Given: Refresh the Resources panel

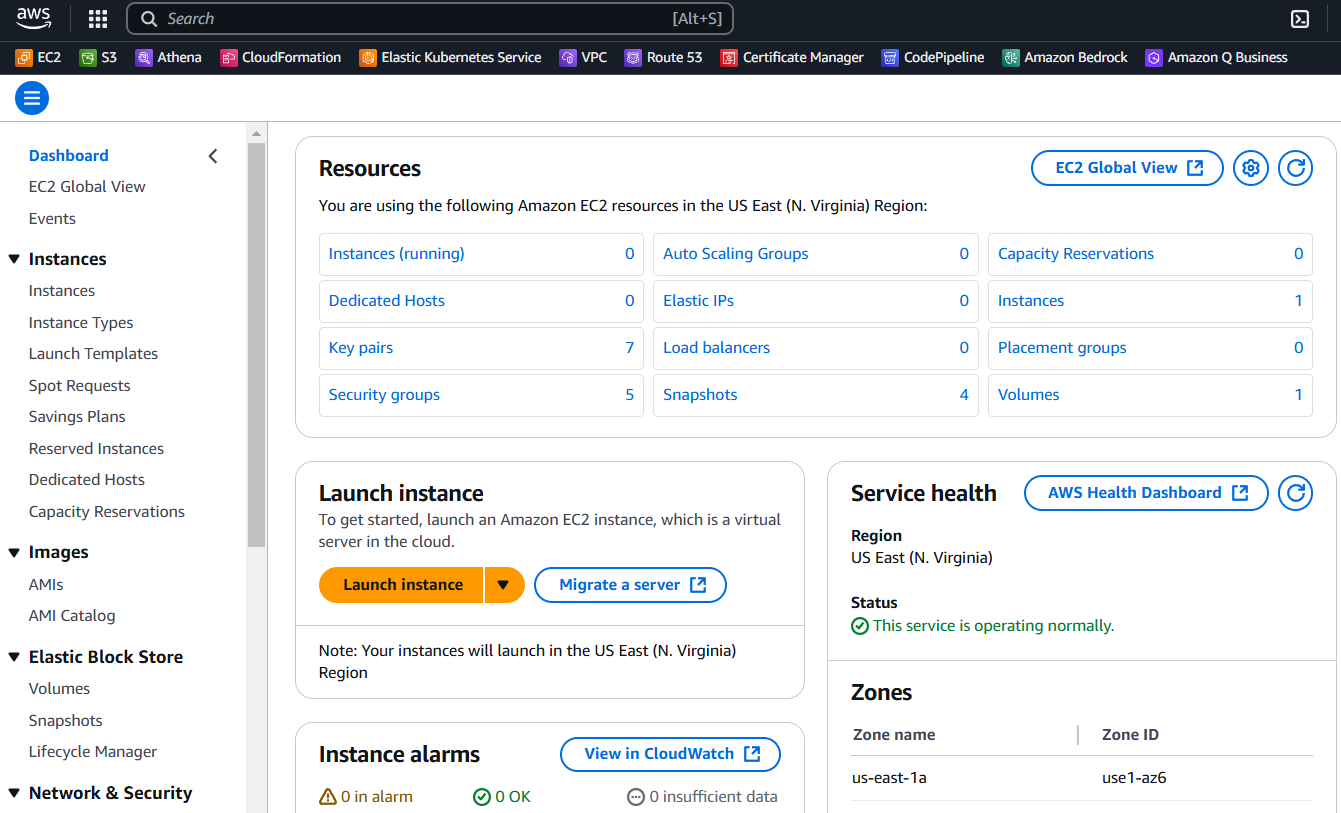Looking at the screenshot, I should click(x=1295, y=168).
